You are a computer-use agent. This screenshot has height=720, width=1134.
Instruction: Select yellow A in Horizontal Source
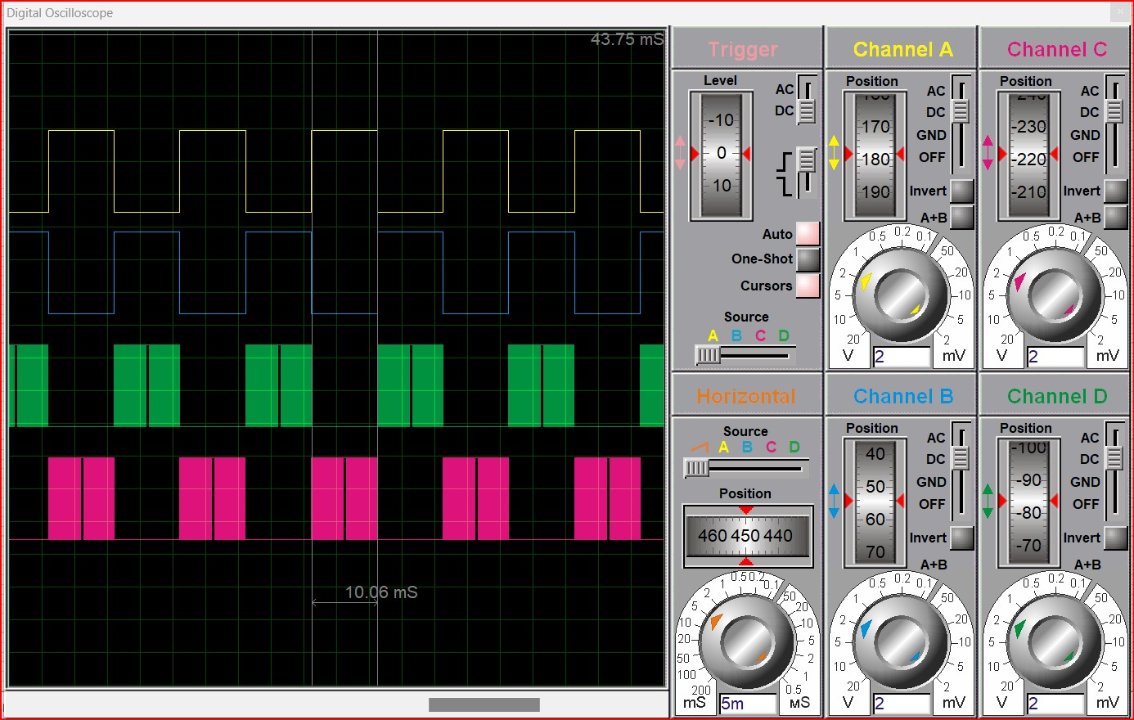pos(723,447)
